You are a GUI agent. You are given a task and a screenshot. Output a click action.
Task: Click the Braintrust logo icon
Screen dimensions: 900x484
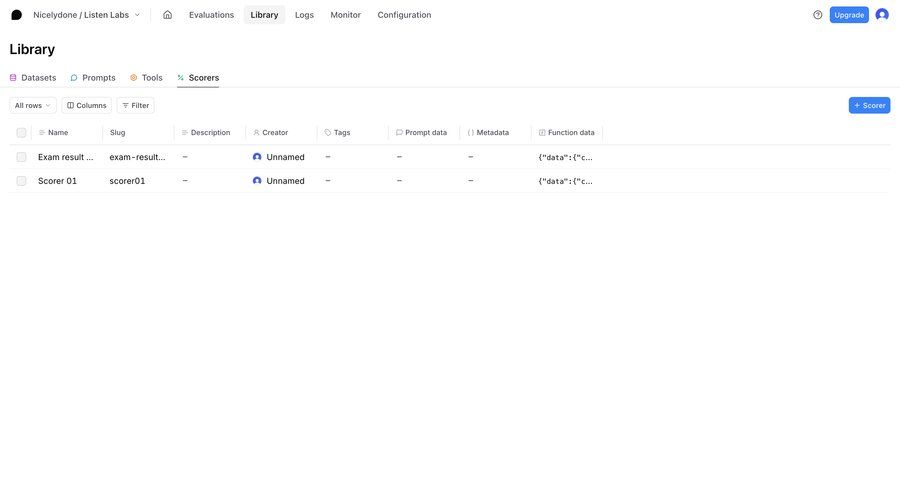(x=17, y=15)
